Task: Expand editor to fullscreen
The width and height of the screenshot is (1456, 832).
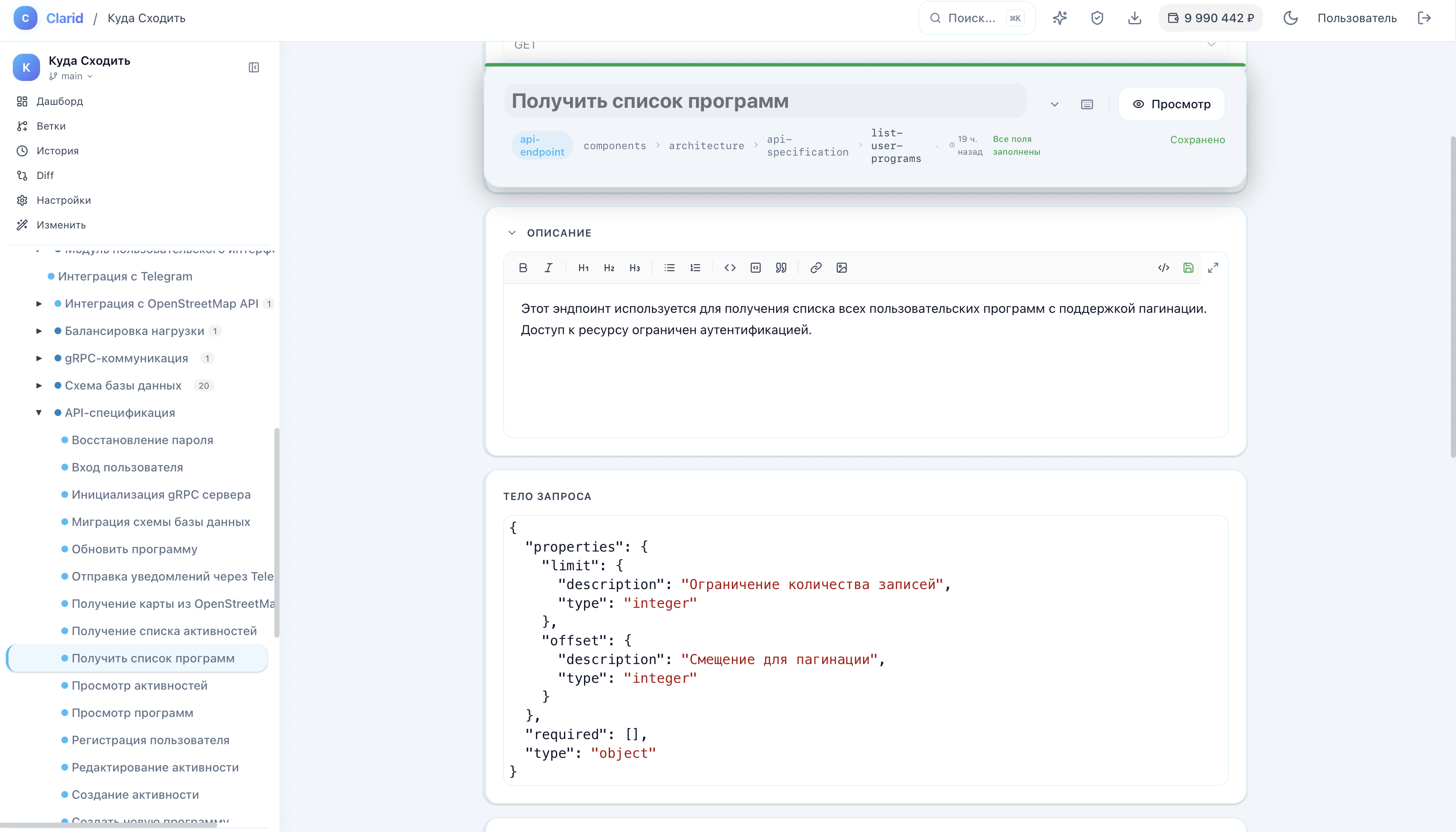Action: [1213, 267]
